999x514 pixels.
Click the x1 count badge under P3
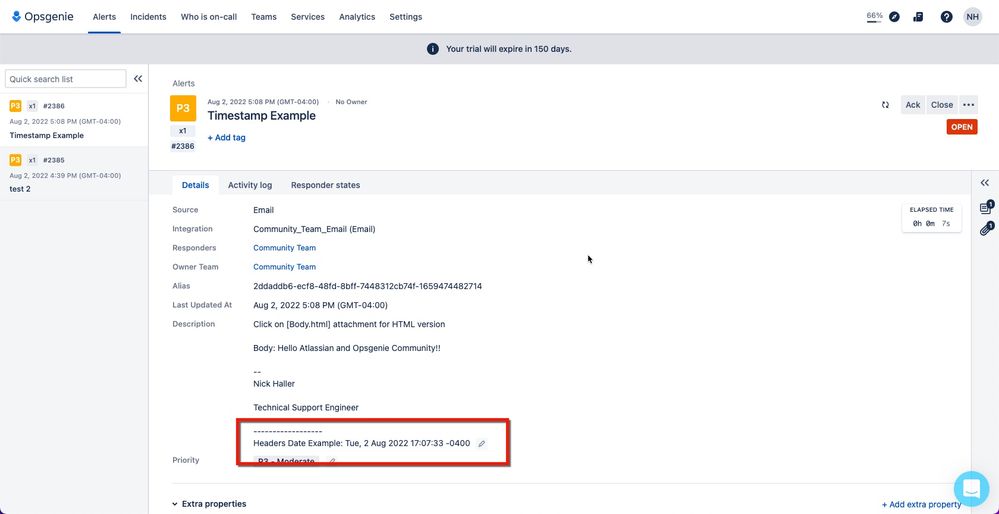(183, 131)
